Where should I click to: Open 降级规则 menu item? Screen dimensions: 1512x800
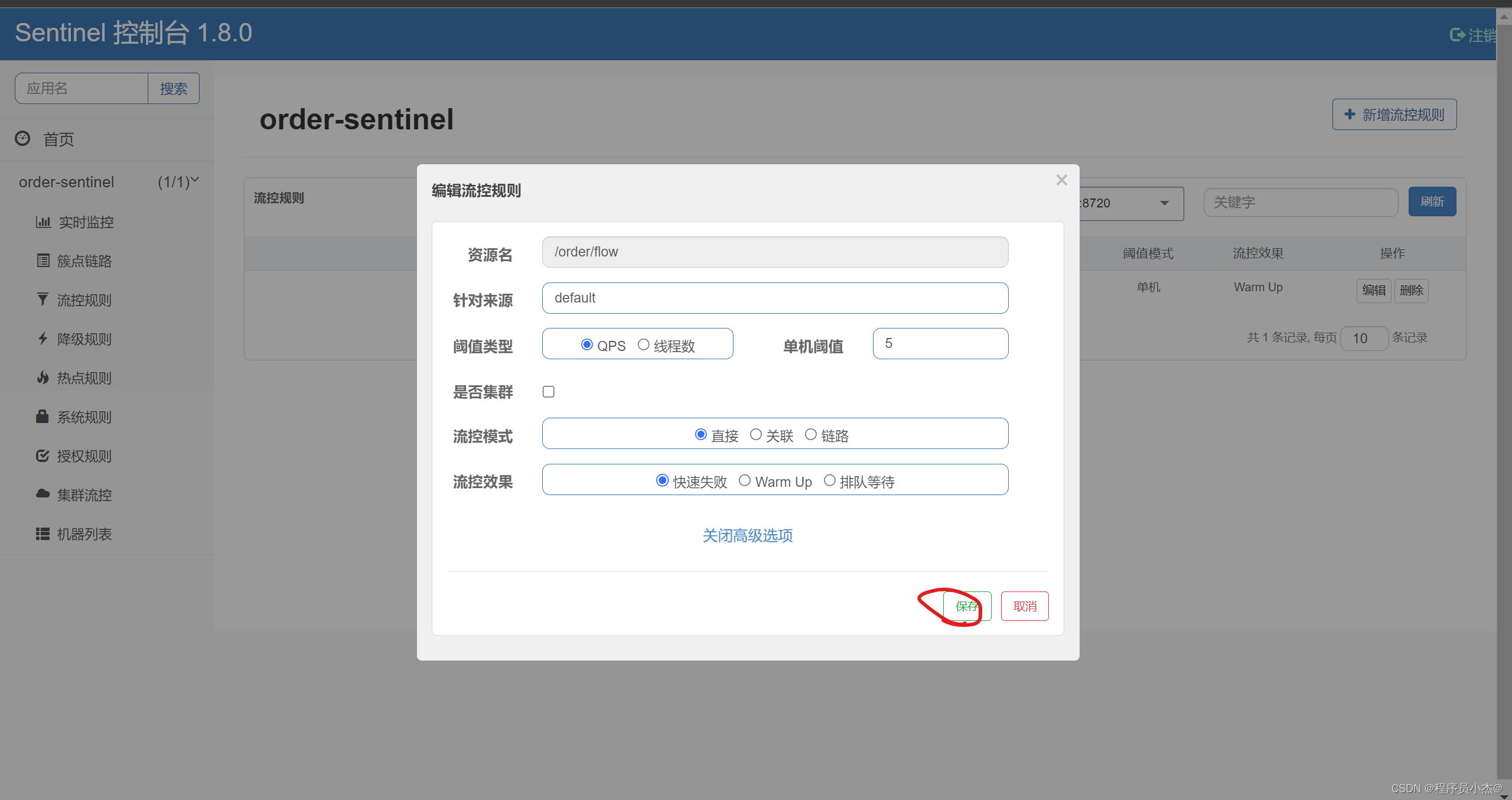tap(84, 339)
